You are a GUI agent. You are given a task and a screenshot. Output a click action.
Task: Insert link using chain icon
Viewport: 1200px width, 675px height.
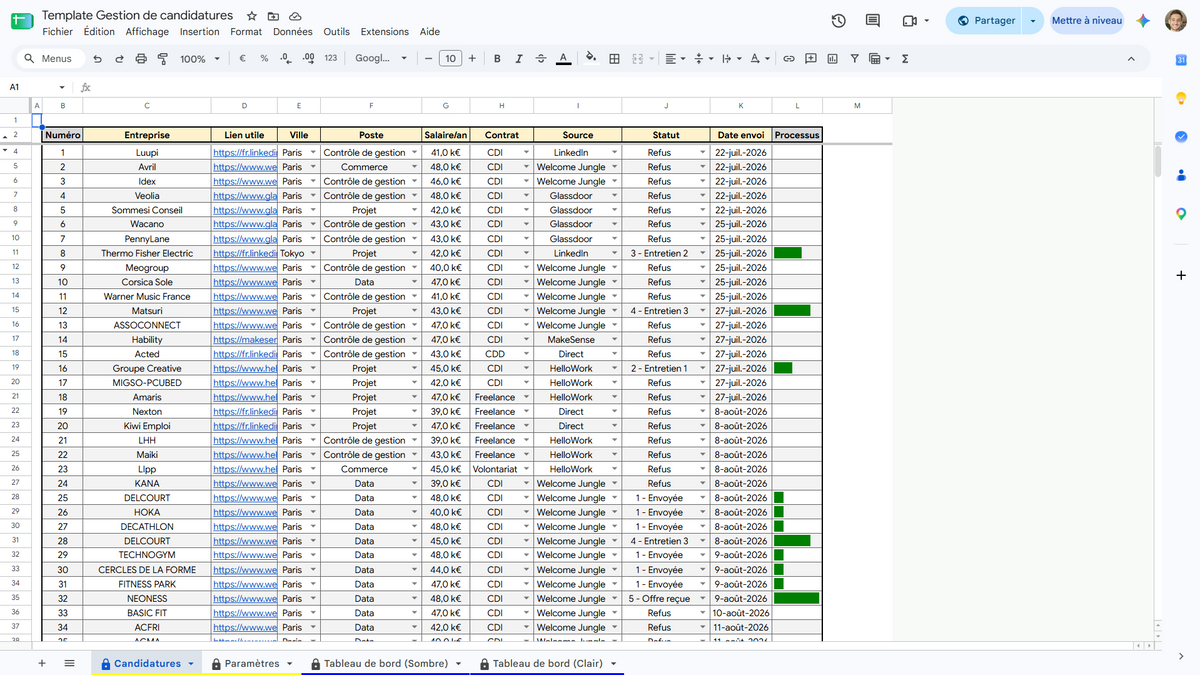tap(788, 59)
